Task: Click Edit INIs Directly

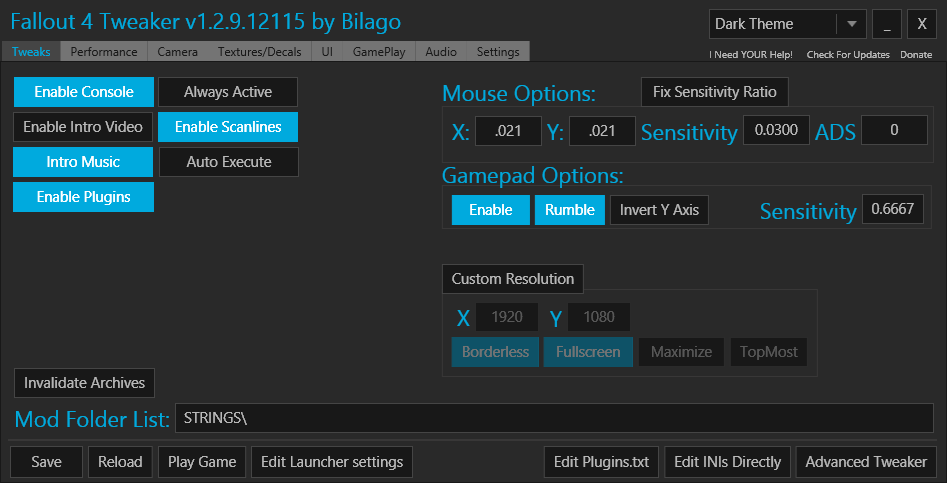Action: coord(727,462)
